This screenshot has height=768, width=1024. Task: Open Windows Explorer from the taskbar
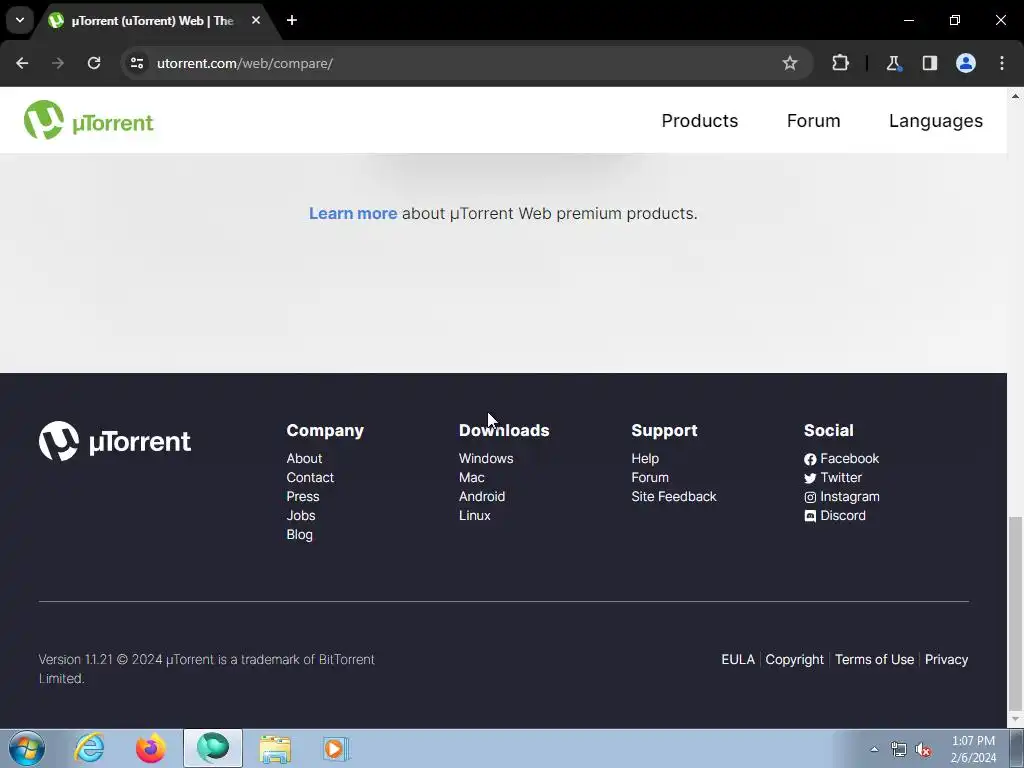tap(275, 748)
